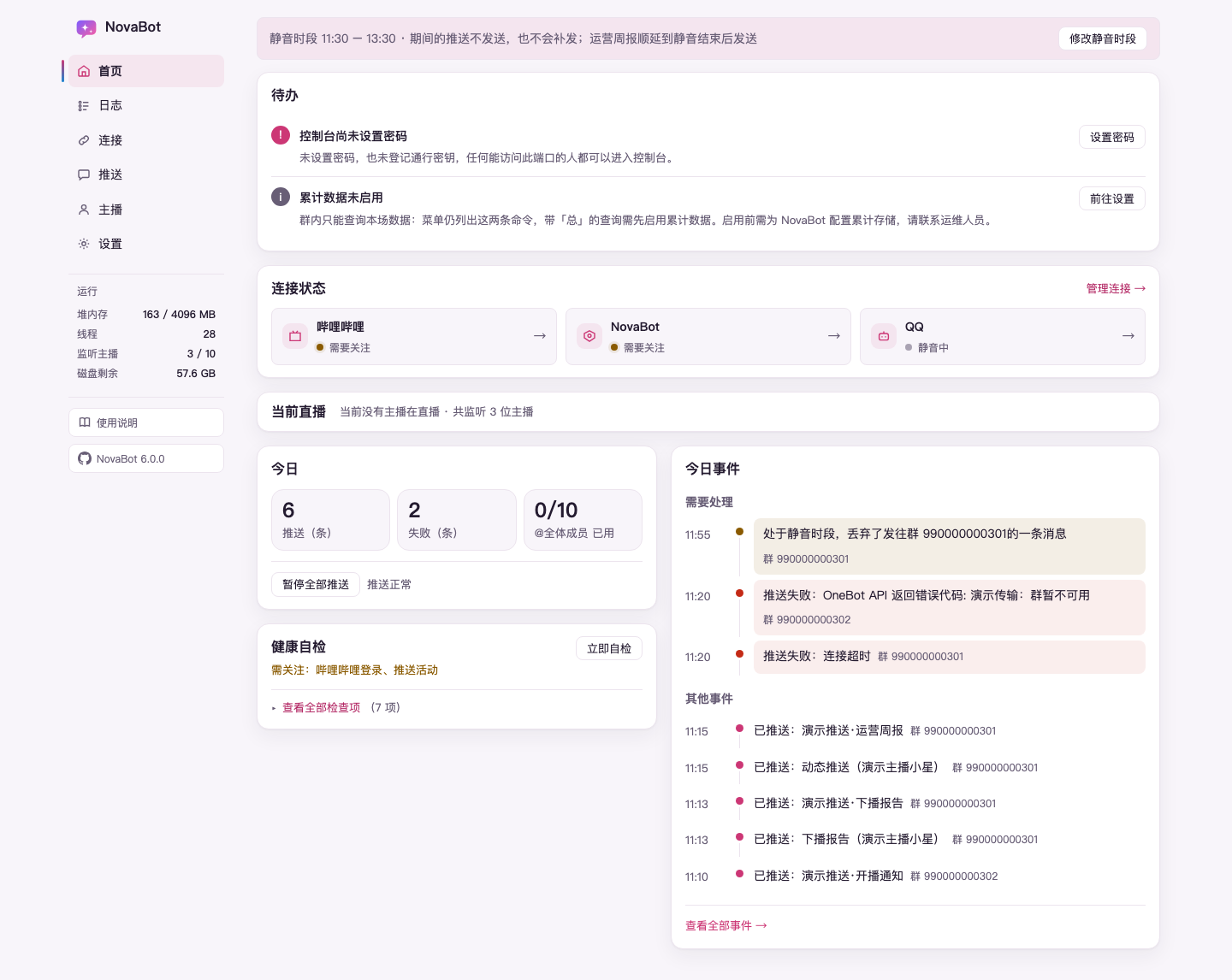The height and width of the screenshot is (980, 1232).
Task: Click the GitHub icon beside NovaBot 6.0.0
Action: click(x=85, y=458)
